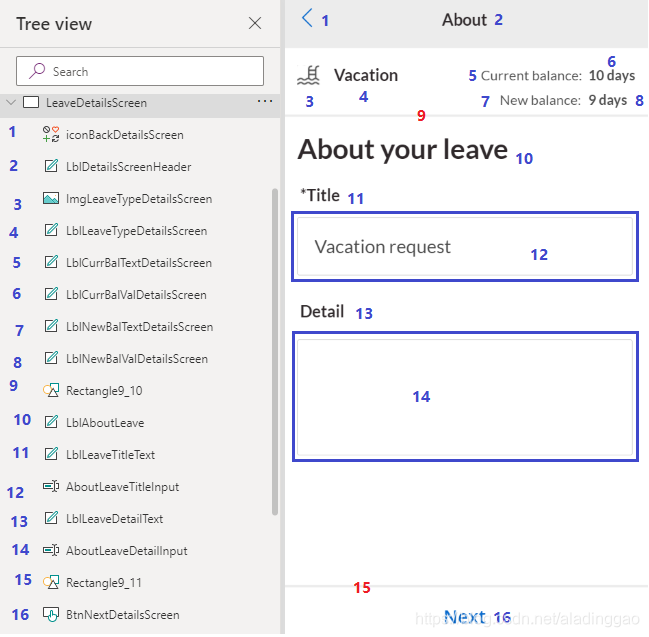The image size is (649, 637).
Task: Click the Tree view vertical scrollbar
Action: pyautogui.click(x=275, y=352)
